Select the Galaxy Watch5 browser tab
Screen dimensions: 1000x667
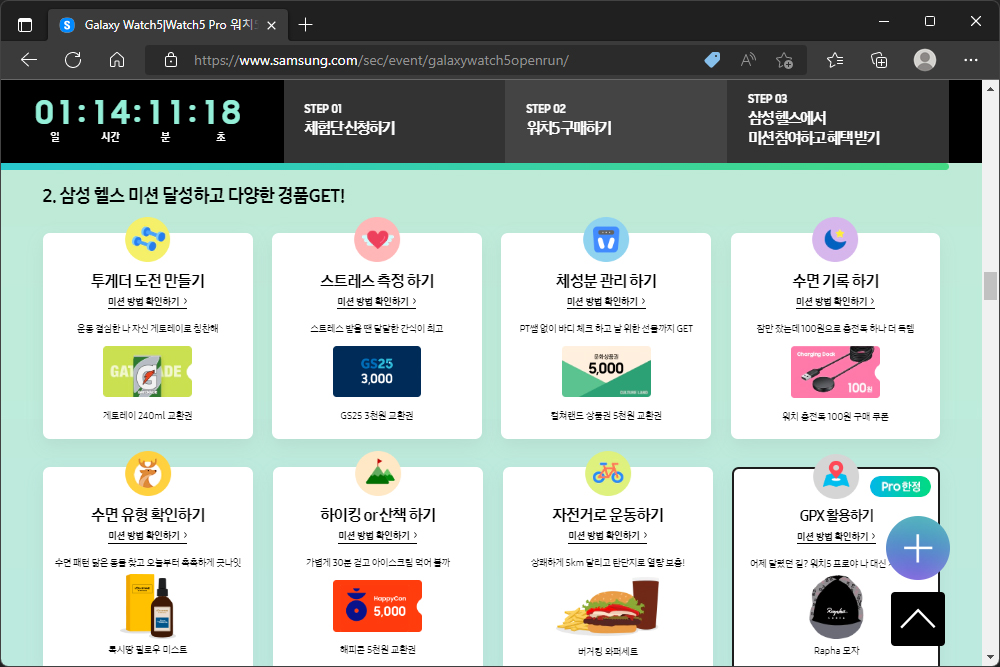pos(168,25)
